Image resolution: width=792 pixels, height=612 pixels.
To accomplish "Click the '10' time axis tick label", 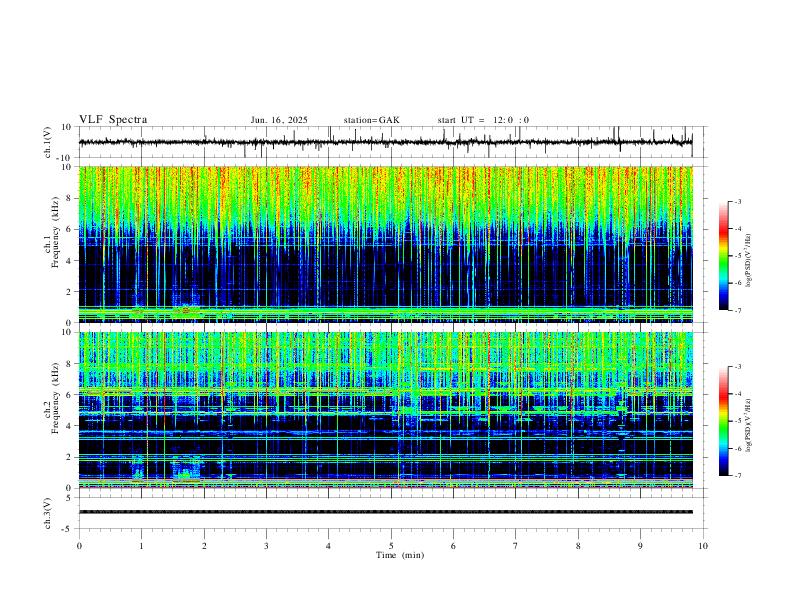I will [x=703, y=546].
